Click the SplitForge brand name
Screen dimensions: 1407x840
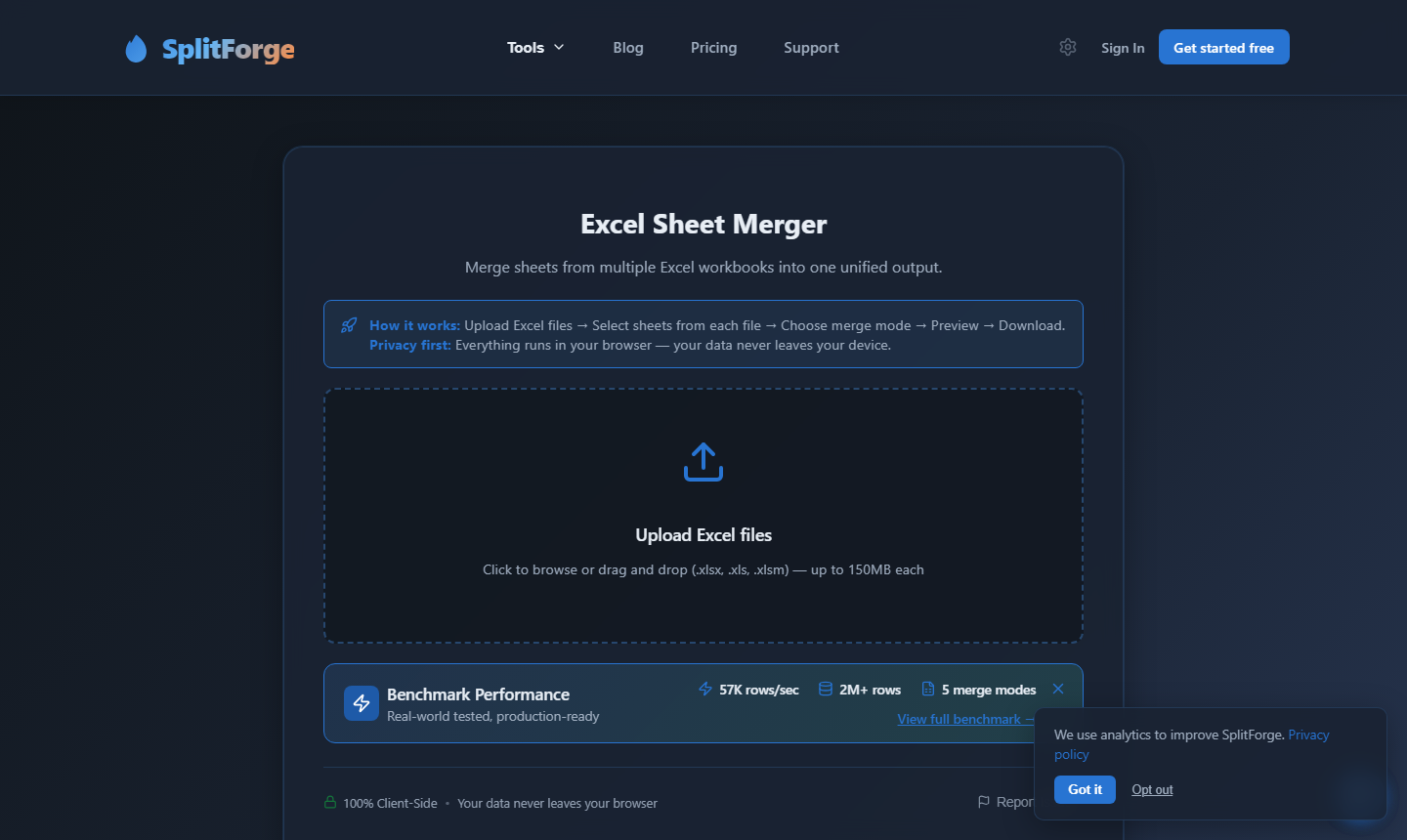(229, 49)
